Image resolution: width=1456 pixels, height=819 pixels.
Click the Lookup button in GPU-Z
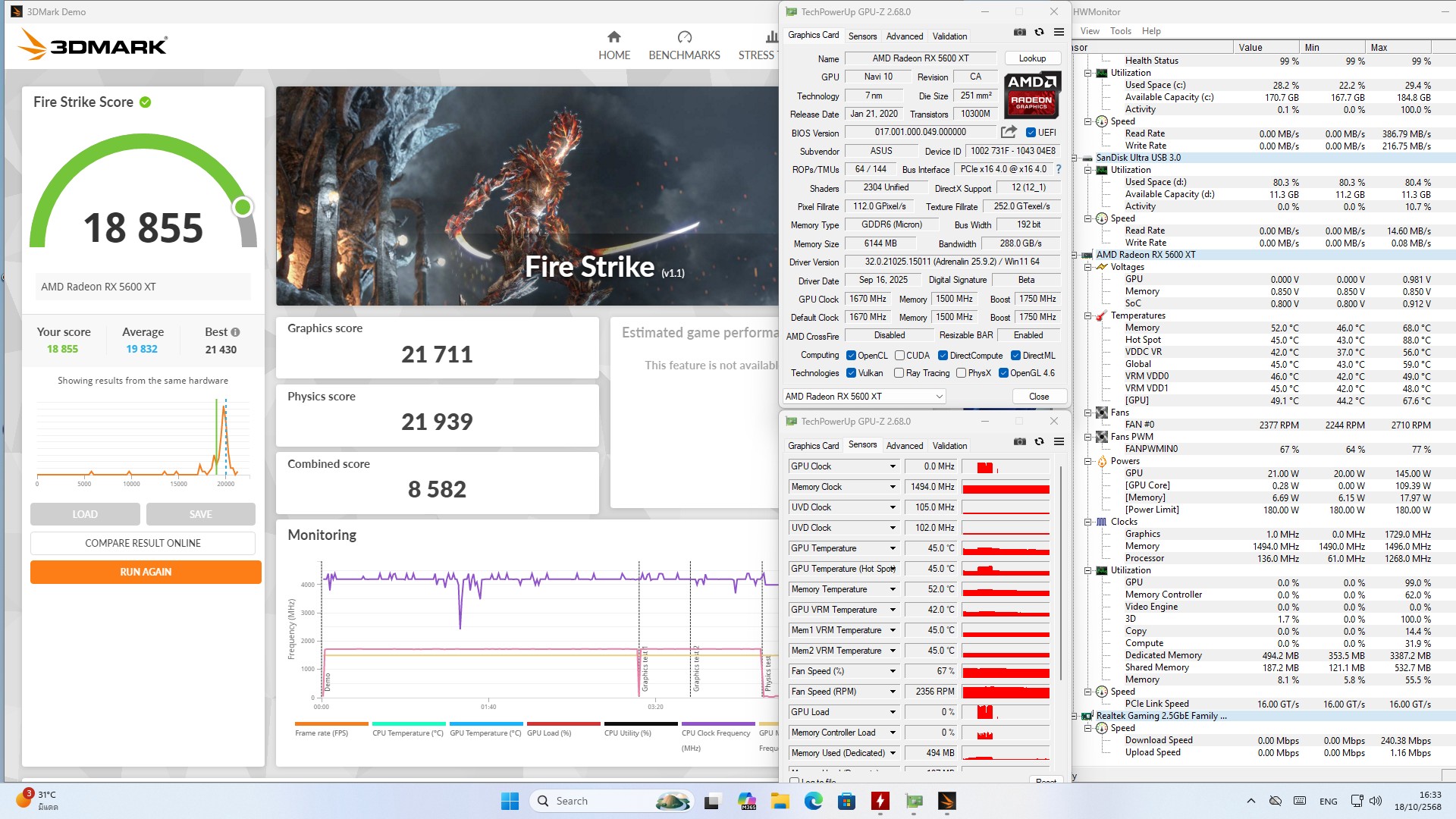click(x=1031, y=58)
